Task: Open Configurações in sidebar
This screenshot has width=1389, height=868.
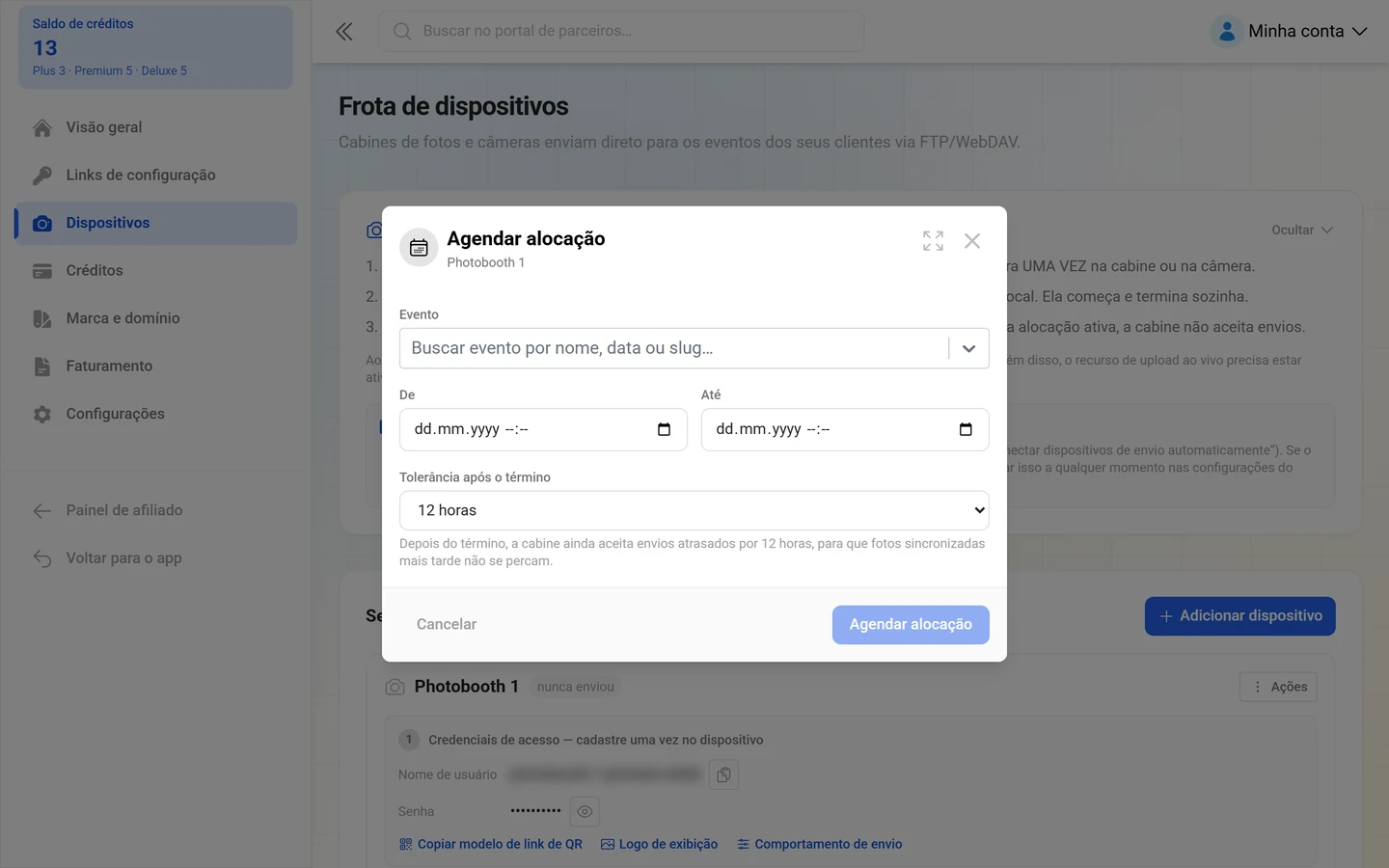Action: pos(156,414)
